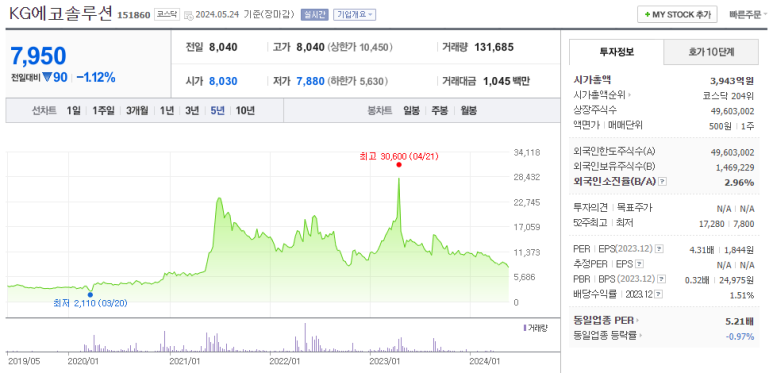
Task: Show the 주봉 weekly candle chart
Action: (x=439, y=110)
